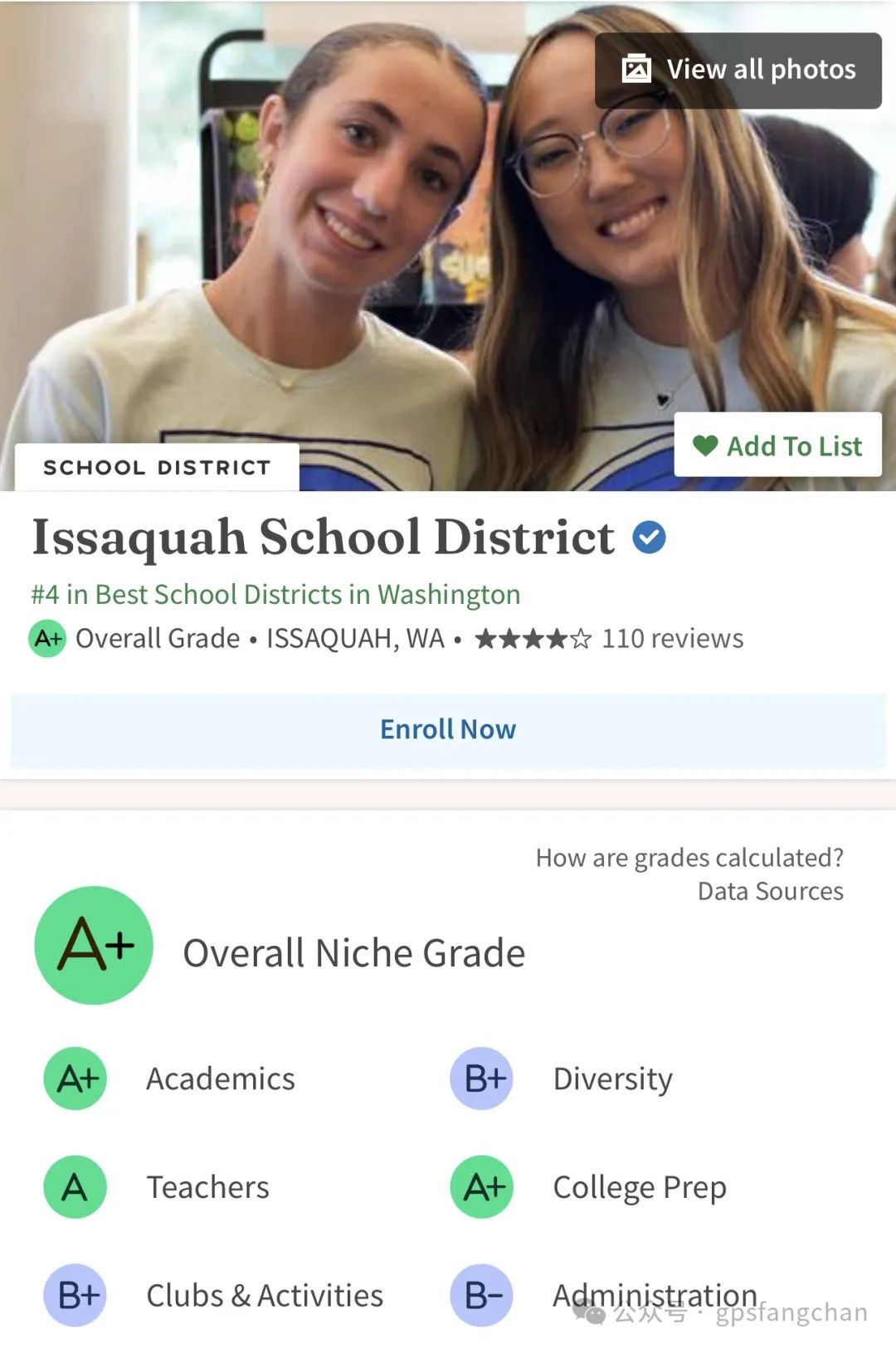
Task: Select the A+ College Prep grade badge
Action: [x=482, y=1187]
